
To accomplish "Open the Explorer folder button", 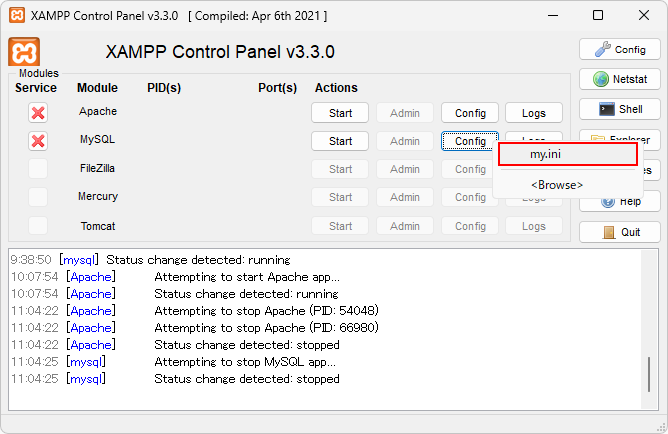I will pyautogui.click(x=620, y=140).
